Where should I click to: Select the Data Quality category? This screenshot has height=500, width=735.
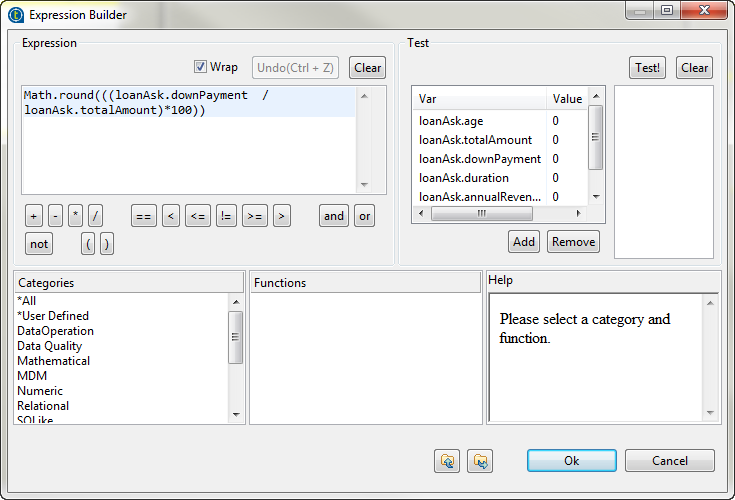[x=50, y=346]
